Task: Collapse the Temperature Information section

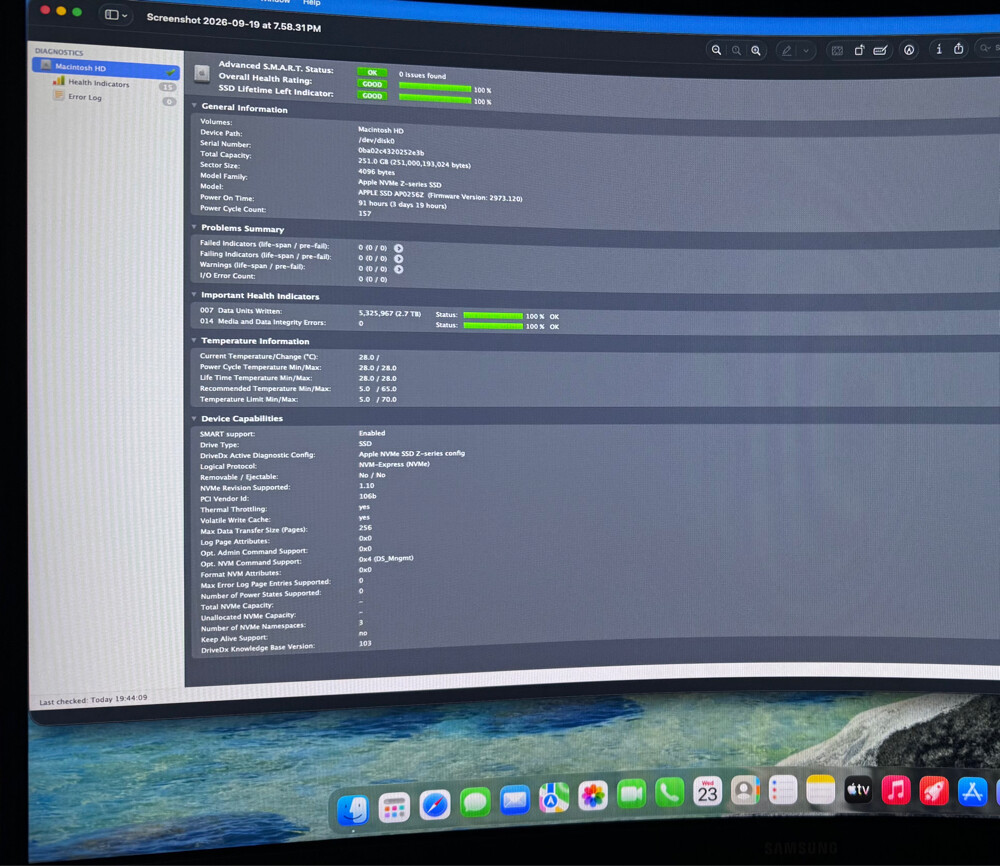Action: pyautogui.click(x=195, y=341)
